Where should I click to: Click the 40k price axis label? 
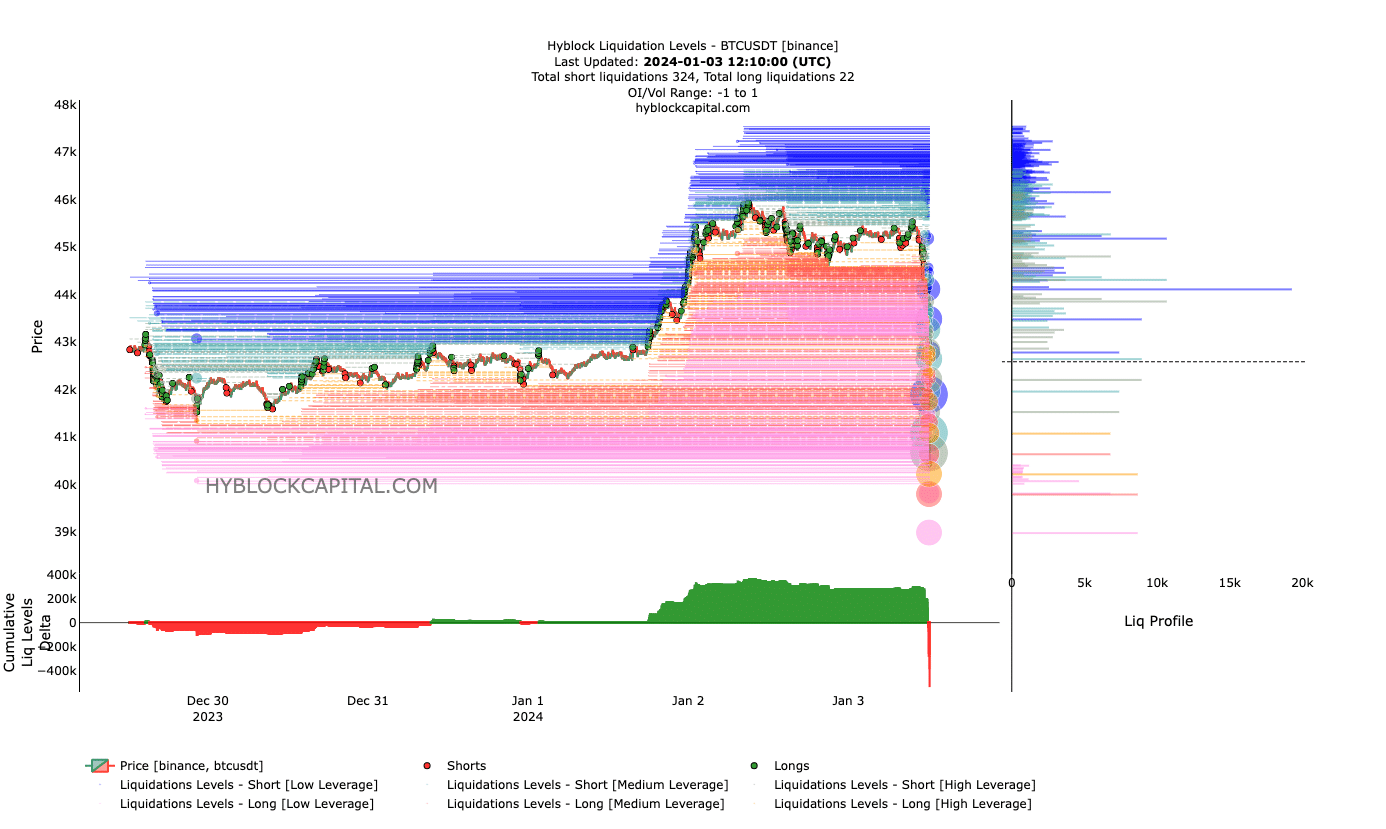click(x=66, y=485)
